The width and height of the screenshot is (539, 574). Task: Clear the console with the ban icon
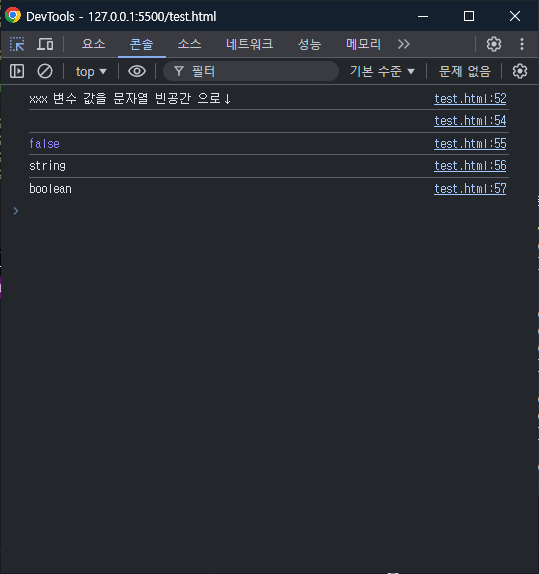45,71
